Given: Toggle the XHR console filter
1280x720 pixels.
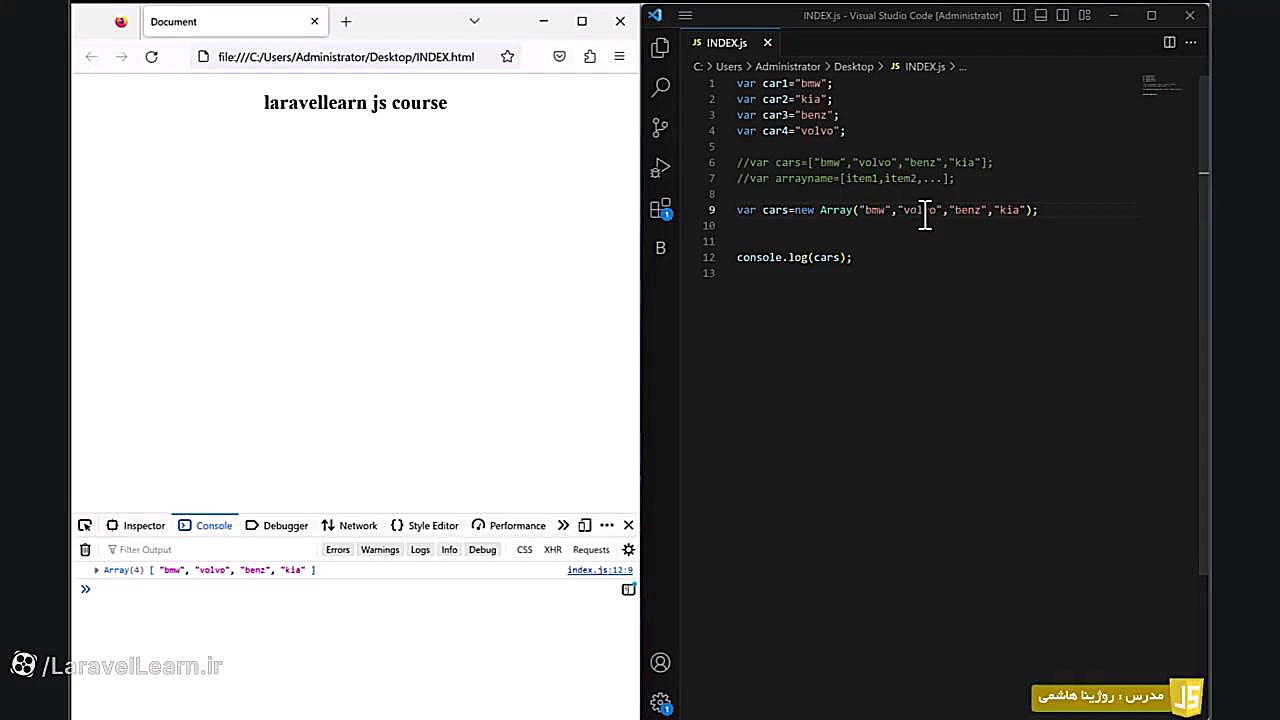Looking at the screenshot, I should (x=552, y=549).
